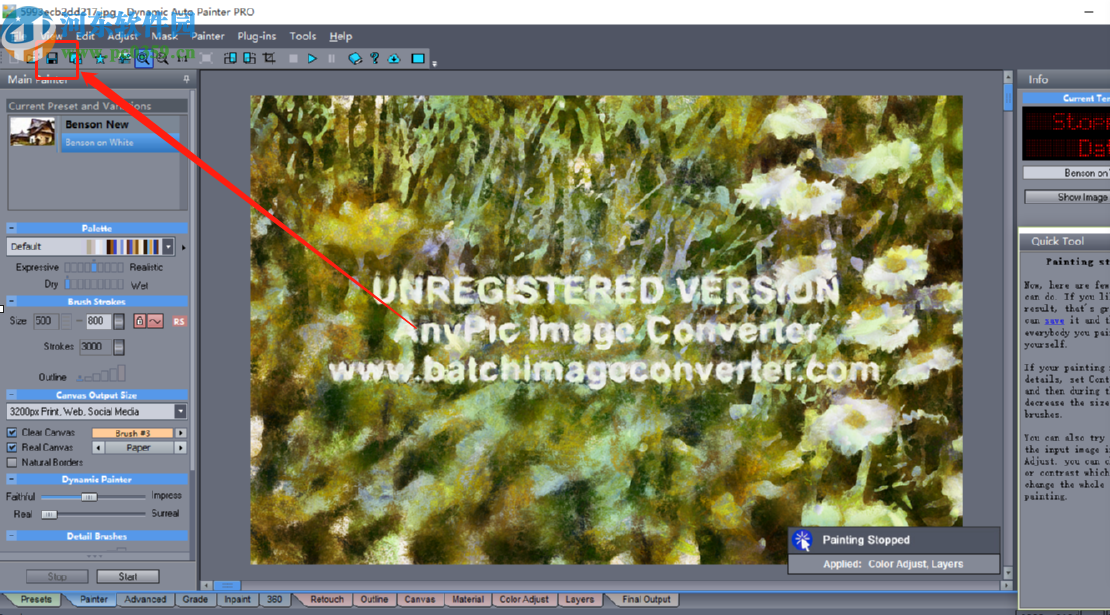The height and width of the screenshot is (615, 1110).
Task: Switch to the Advanced tab
Action: tap(145, 599)
